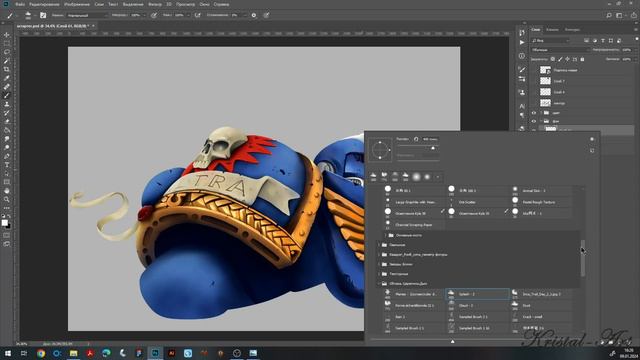Toggle pressure for size button

[x=266, y=16]
